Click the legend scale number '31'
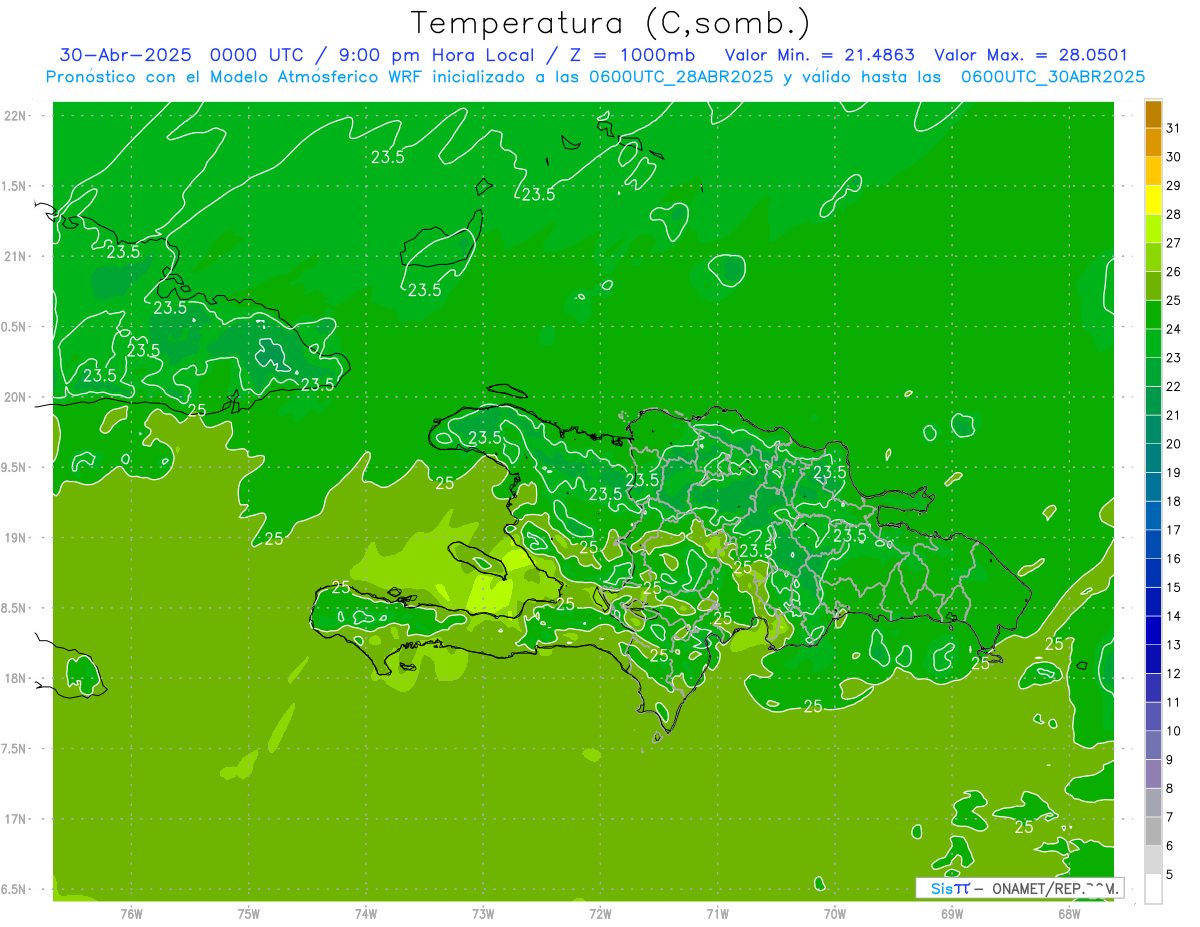 pyautogui.click(x=1174, y=128)
